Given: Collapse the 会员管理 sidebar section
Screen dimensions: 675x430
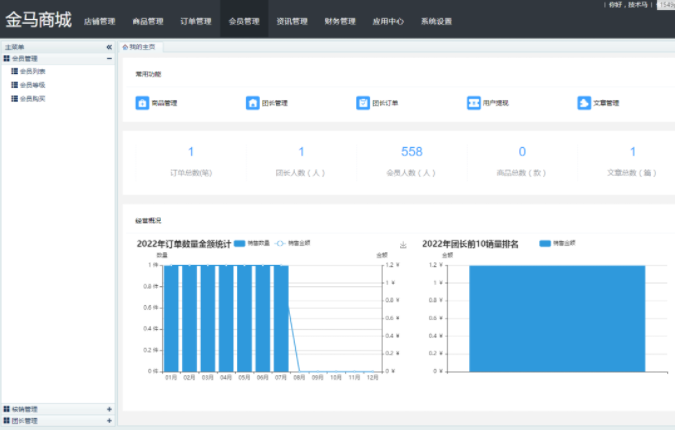Looking at the screenshot, I should [109, 59].
